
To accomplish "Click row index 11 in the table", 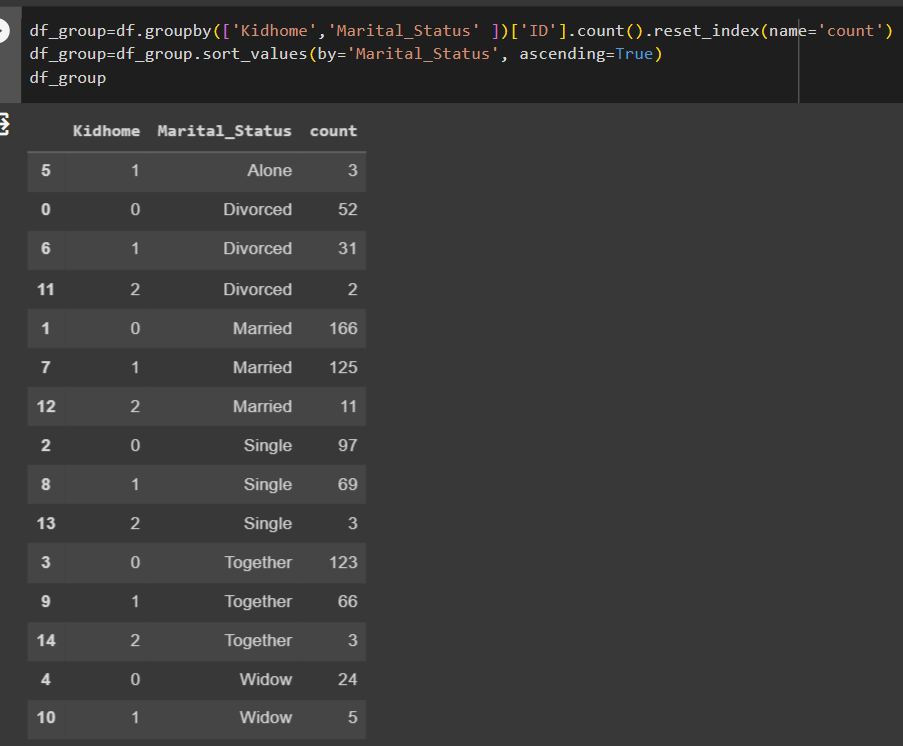I will 45,289.
